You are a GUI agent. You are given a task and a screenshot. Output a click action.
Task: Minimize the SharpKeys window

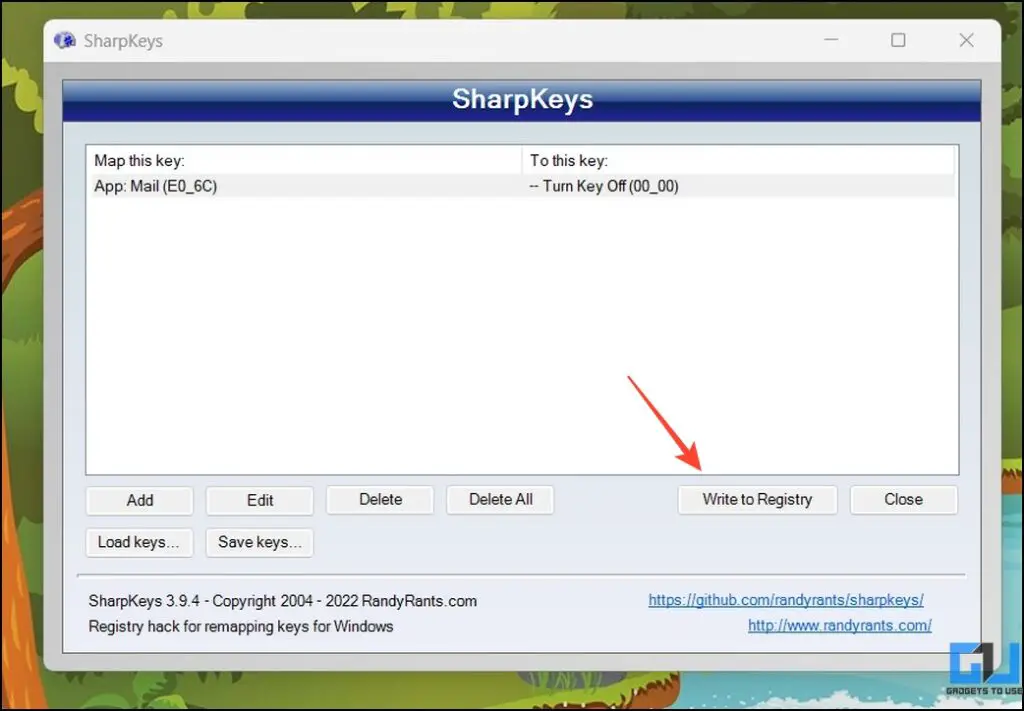pyautogui.click(x=831, y=40)
